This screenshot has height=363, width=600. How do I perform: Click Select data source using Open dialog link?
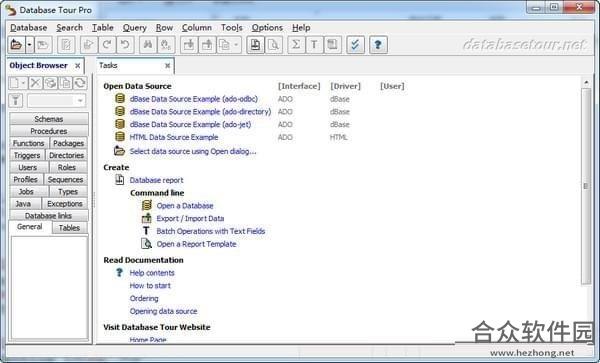193,151
